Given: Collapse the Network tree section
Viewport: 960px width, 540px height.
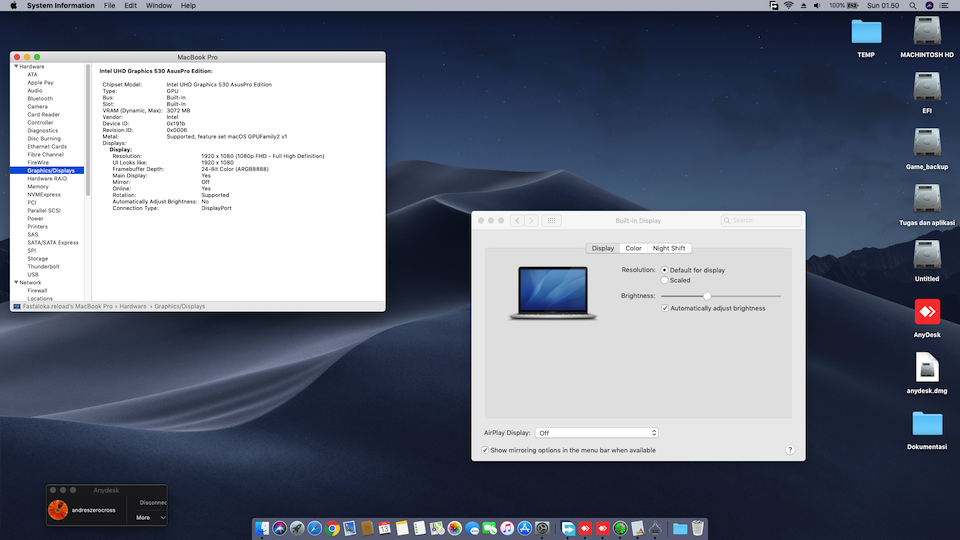Looking at the screenshot, I should tap(16, 282).
